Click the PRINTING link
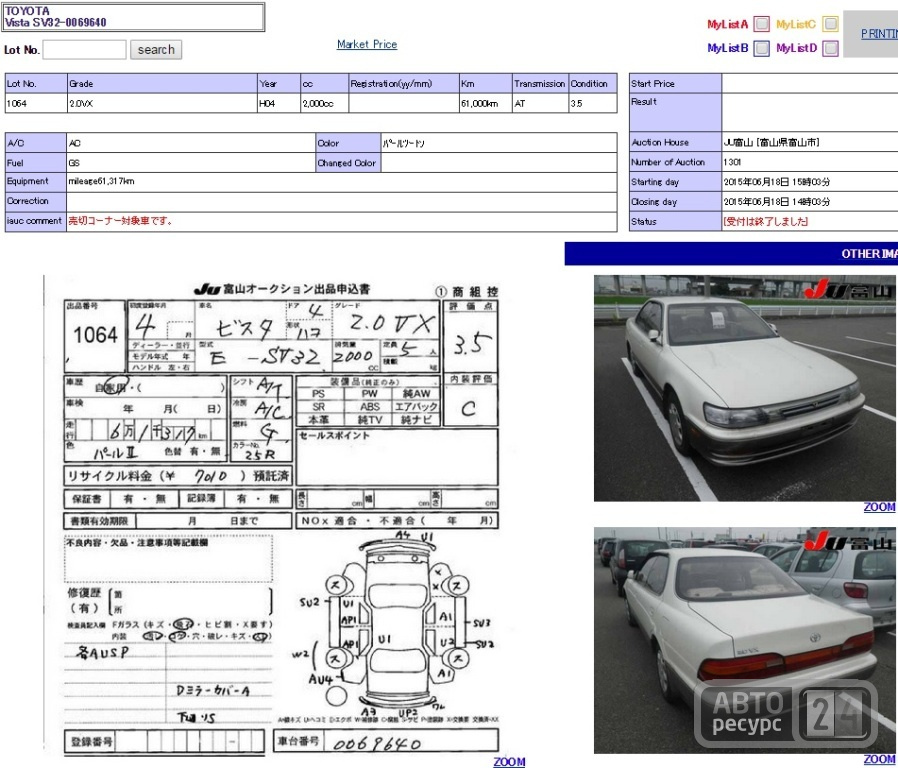The height and width of the screenshot is (768, 898). tap(879, 34)
